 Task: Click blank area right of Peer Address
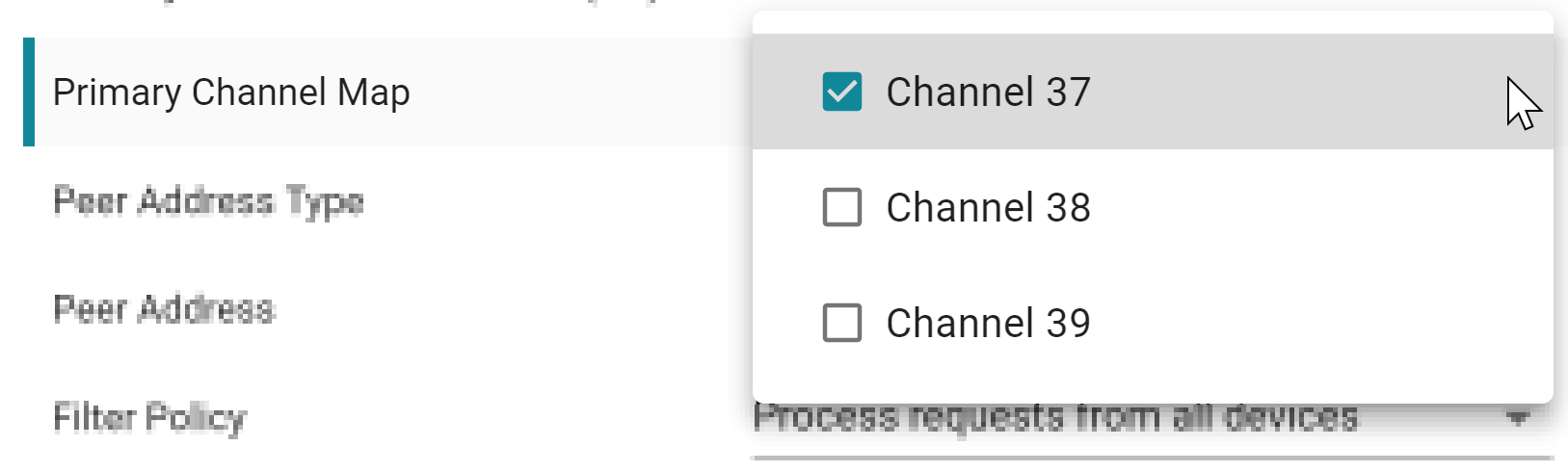coord(511,309)
